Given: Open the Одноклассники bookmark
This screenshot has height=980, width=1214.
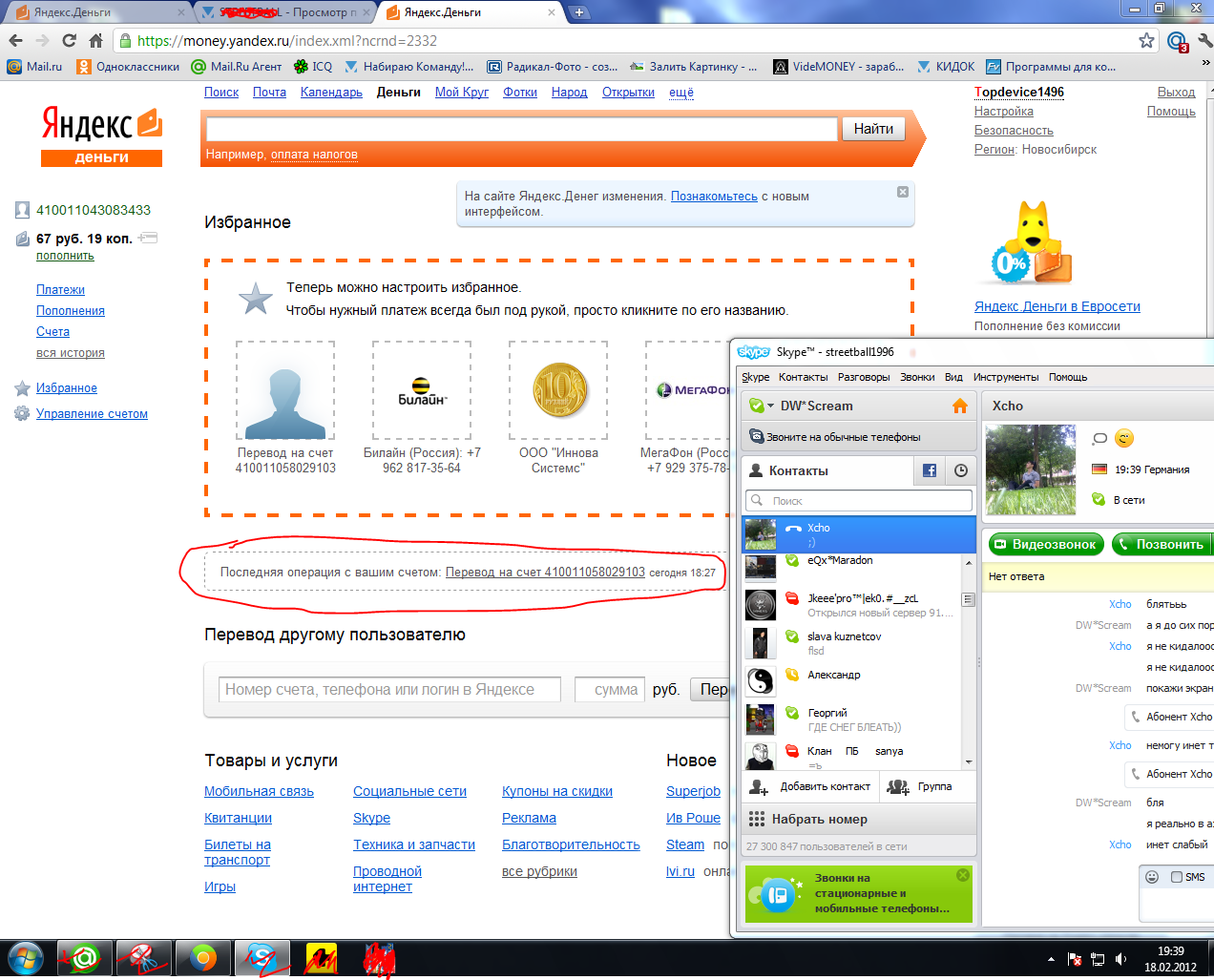Looking at the screenshot, I should (128, 67).
